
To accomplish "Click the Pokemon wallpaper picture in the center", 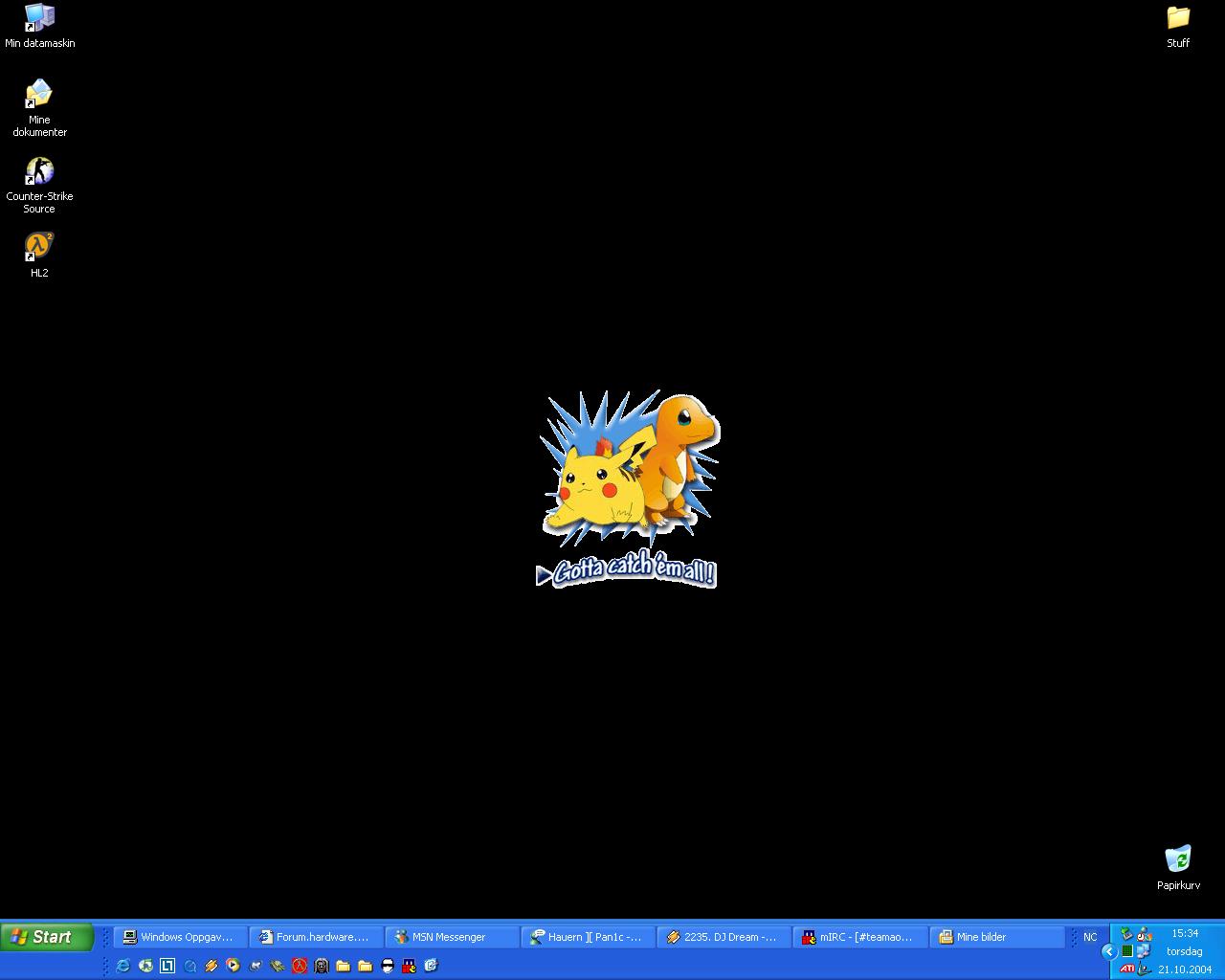I will (x=628, y=488).
